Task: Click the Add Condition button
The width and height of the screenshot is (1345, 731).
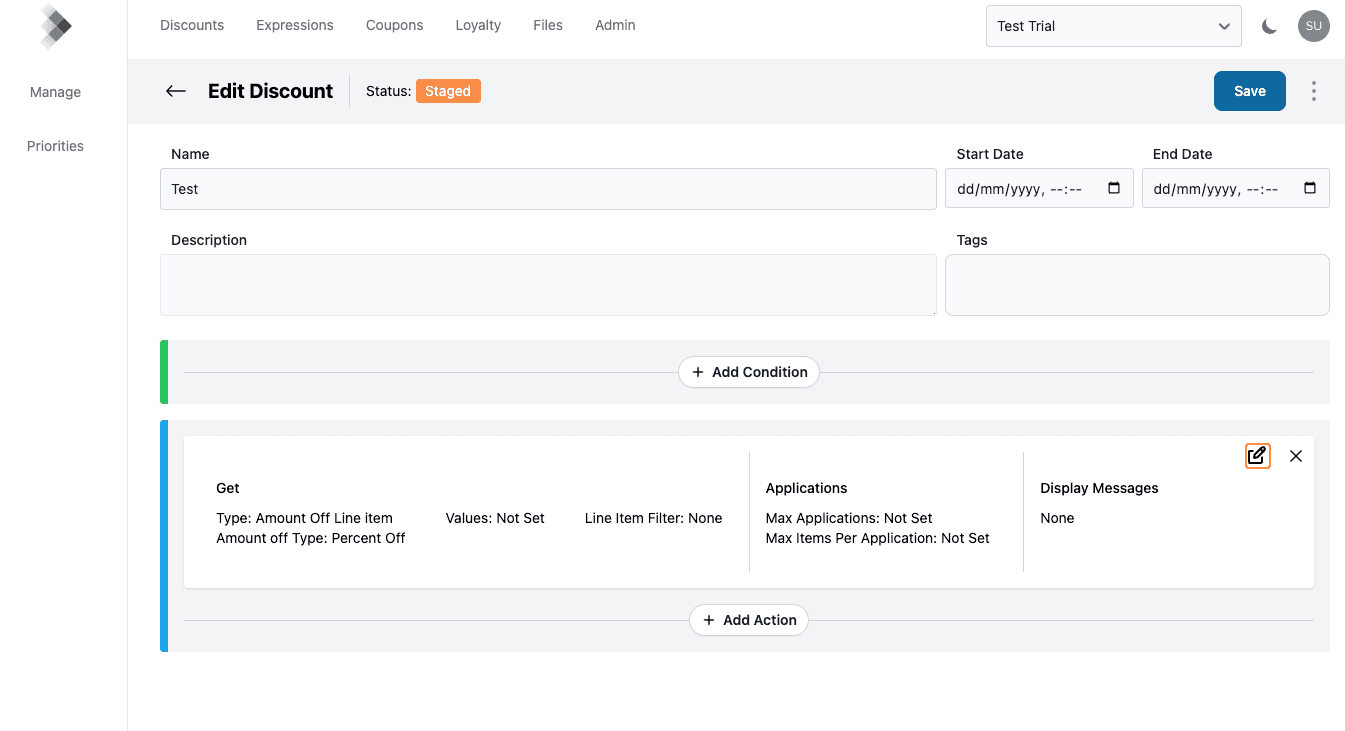Action: click(749, 372)
